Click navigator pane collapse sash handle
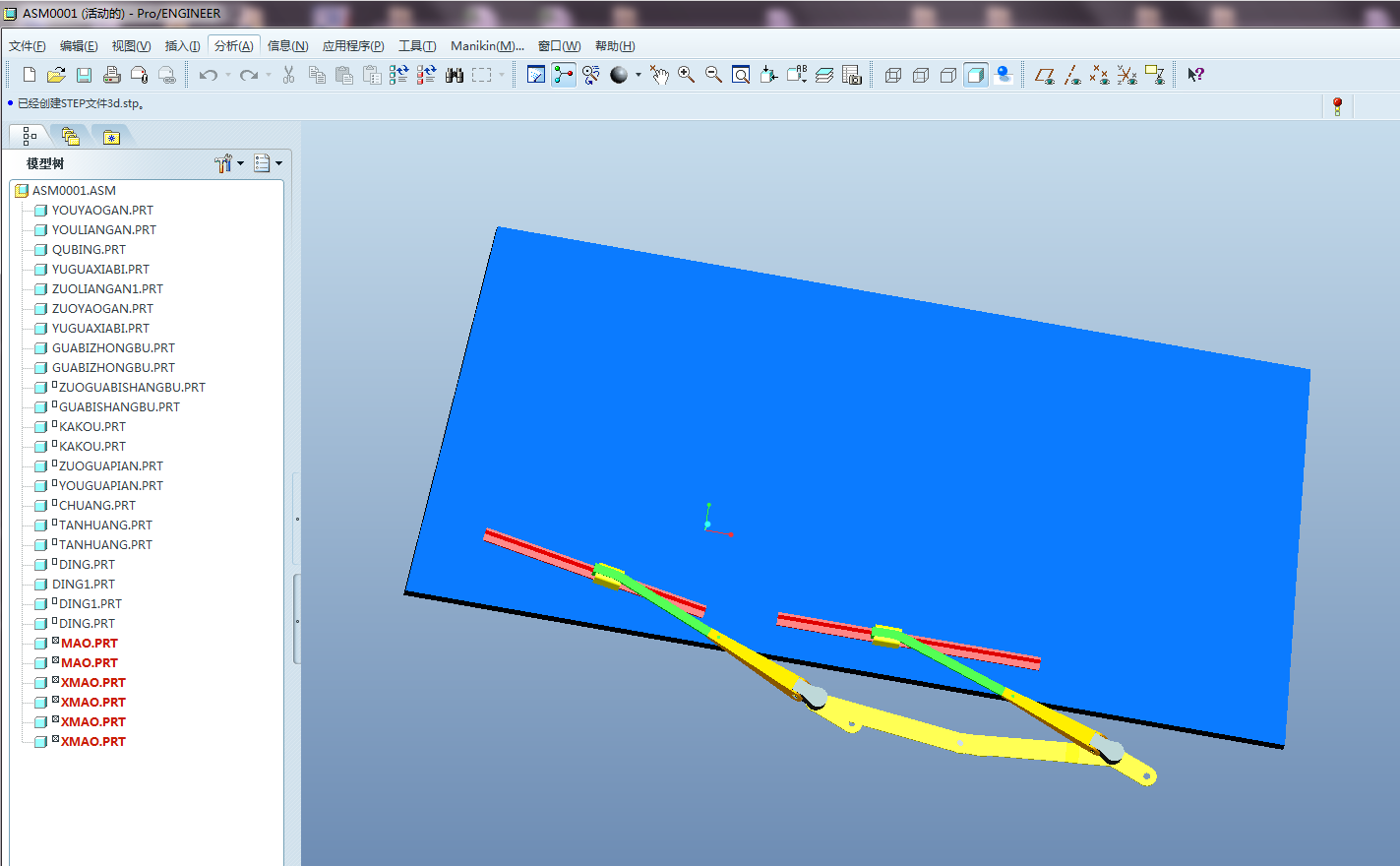Image resolution: width=1400 pixels, height=866 pixels. click(x=297, y=620)
